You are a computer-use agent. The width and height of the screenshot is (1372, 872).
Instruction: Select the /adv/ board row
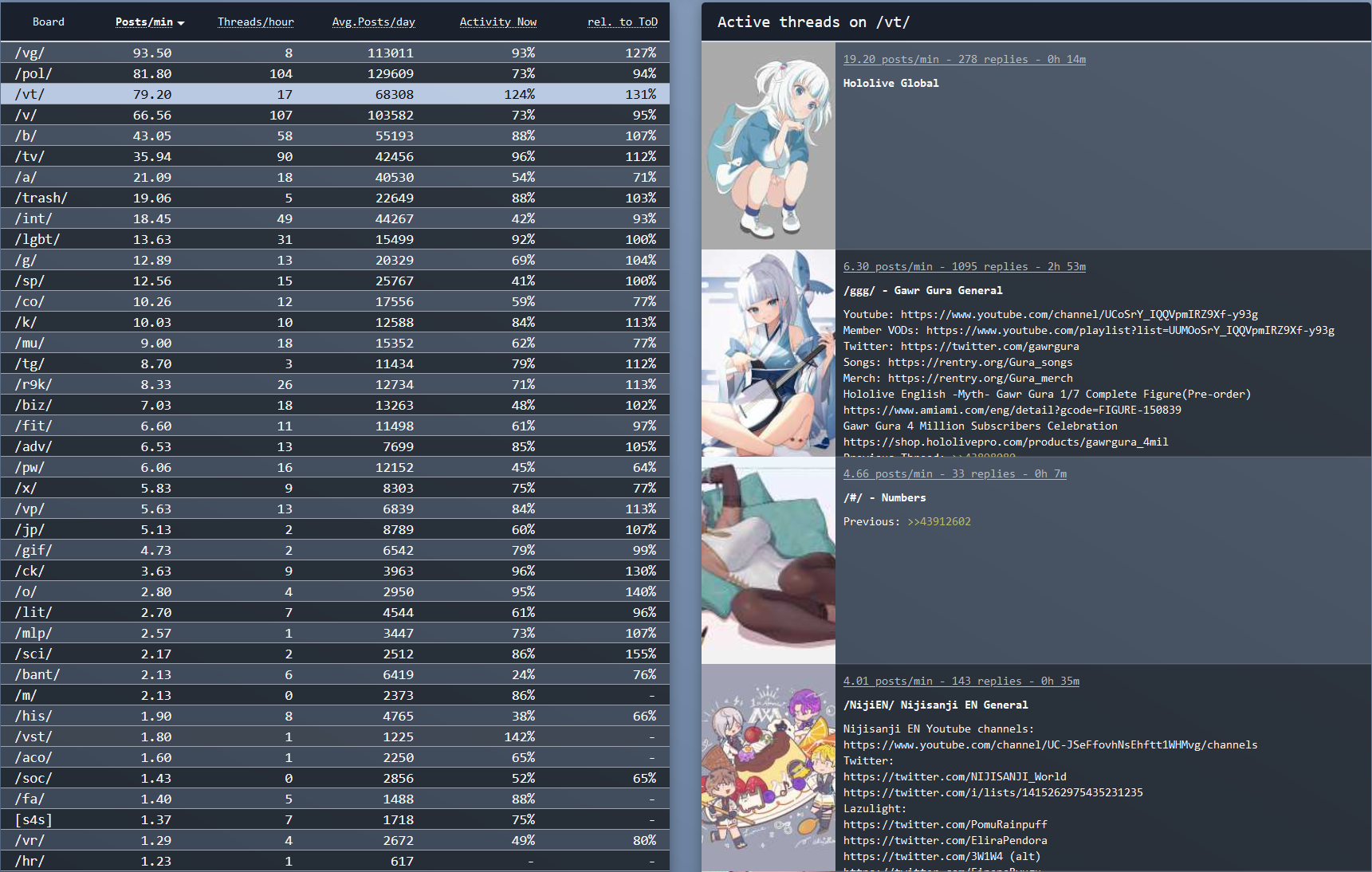click(x=335, y=446)
